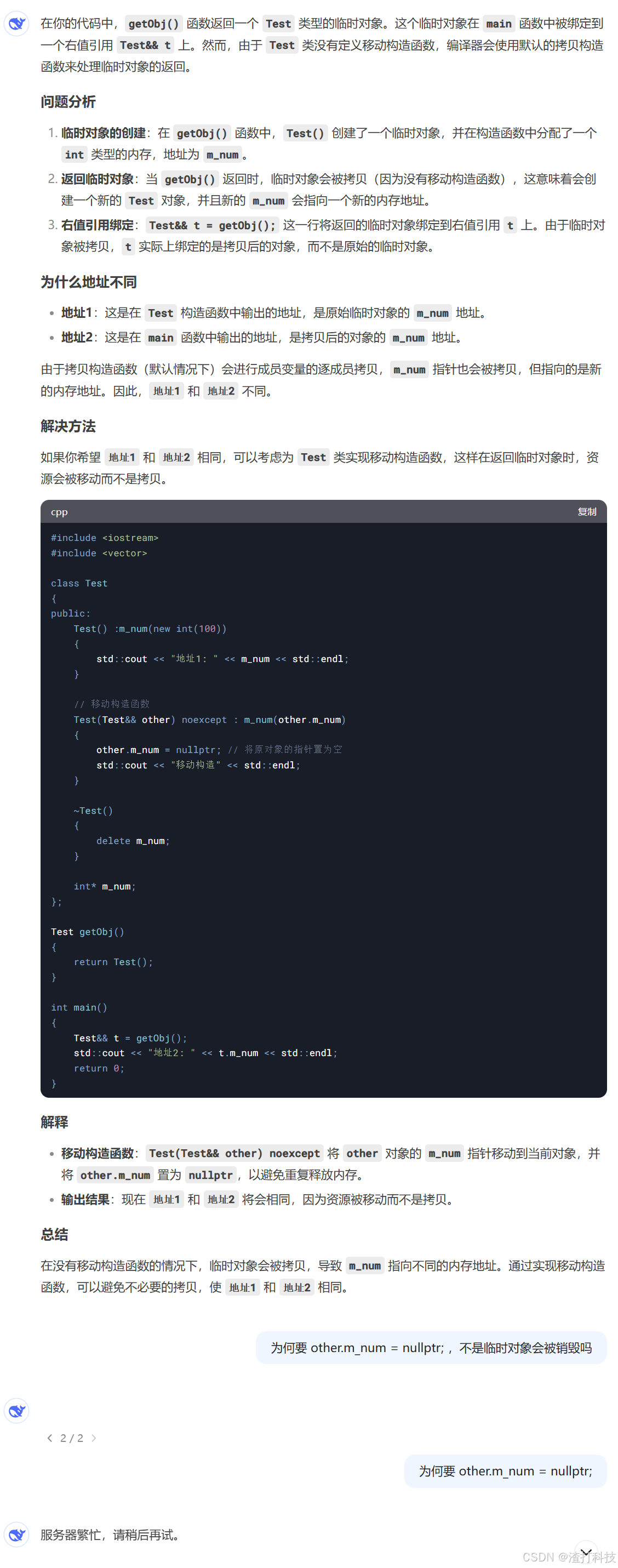Screen dimensions: 618x1568
Task: Click the longer user message about 临时对象会被销毁吗
Action: [431, 1348]
